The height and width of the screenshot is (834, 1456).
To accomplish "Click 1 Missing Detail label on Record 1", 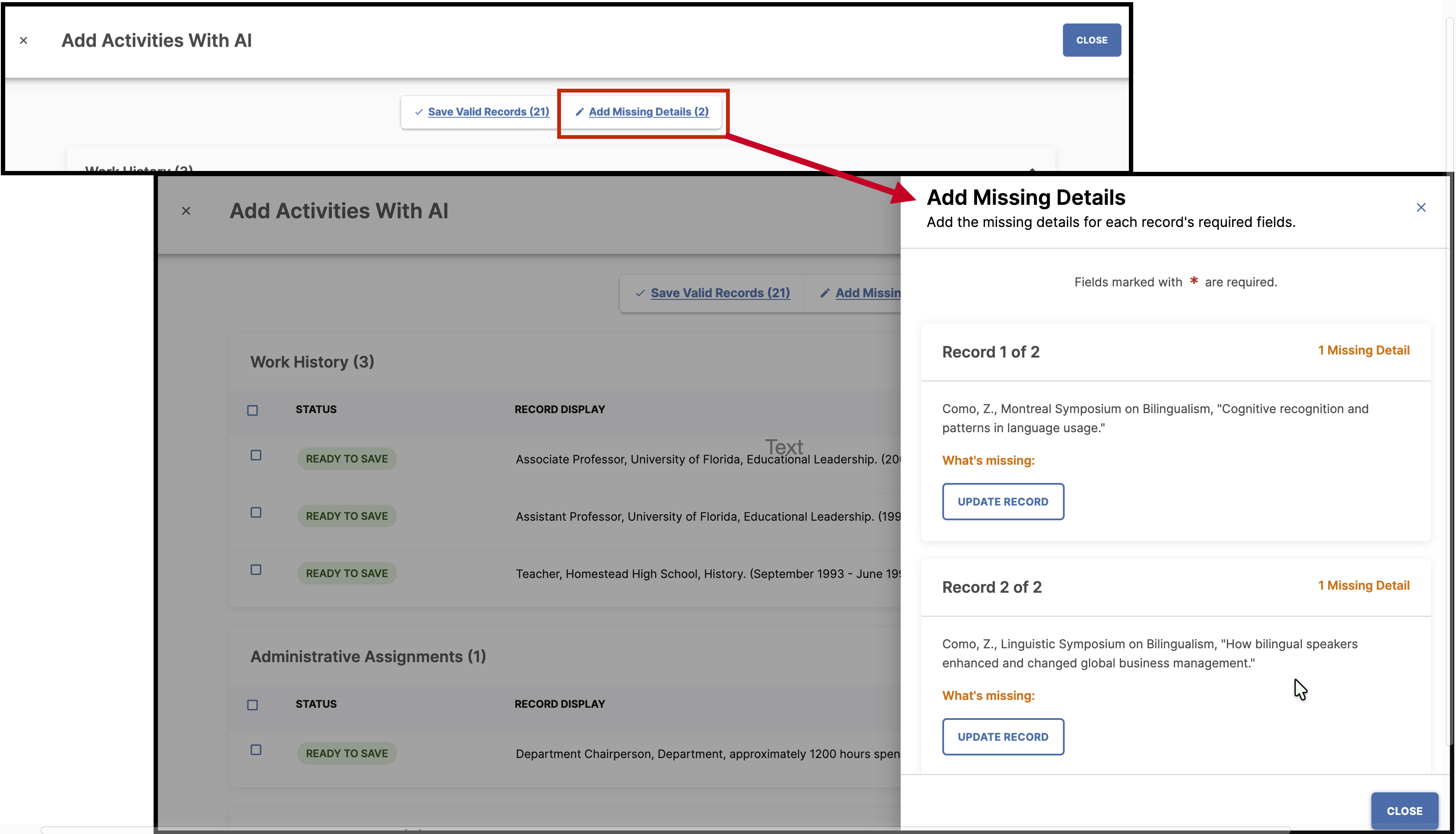I will pos(1363,351).
